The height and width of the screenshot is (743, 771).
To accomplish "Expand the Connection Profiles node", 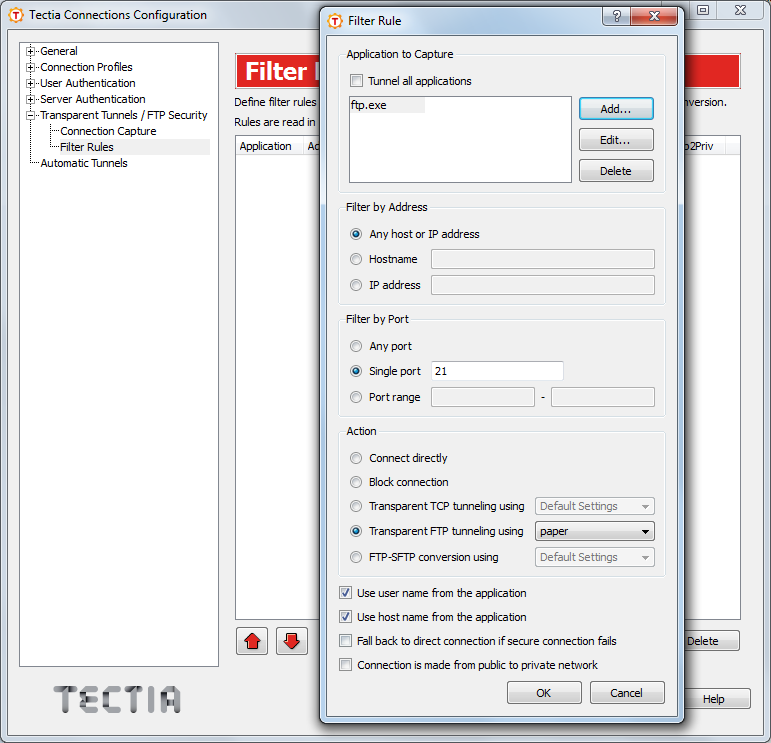I will pyautogui.click(x=30, y=67).
